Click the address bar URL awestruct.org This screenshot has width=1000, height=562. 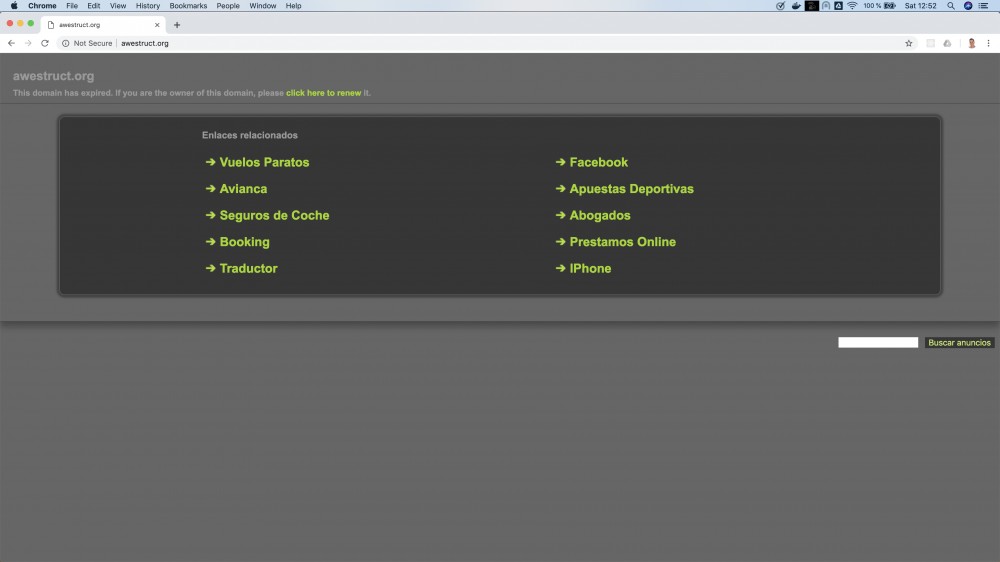(145, 43)
